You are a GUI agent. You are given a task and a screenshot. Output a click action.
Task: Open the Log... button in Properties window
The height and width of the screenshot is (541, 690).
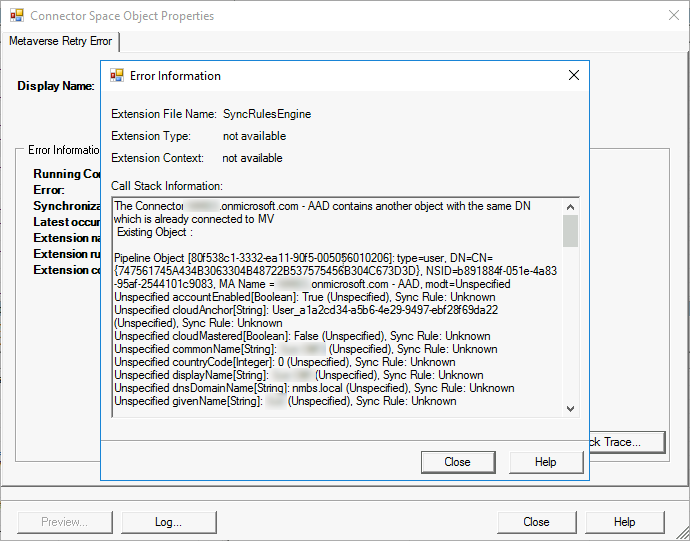click(x=169, y=522)
